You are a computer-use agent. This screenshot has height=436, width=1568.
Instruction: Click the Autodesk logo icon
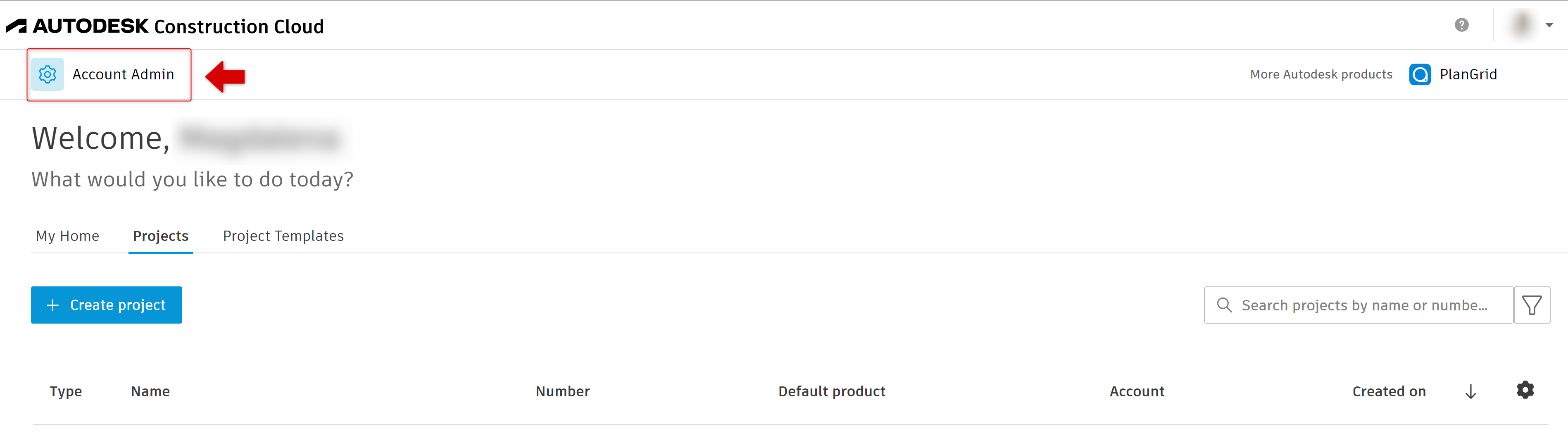[17, 26]
